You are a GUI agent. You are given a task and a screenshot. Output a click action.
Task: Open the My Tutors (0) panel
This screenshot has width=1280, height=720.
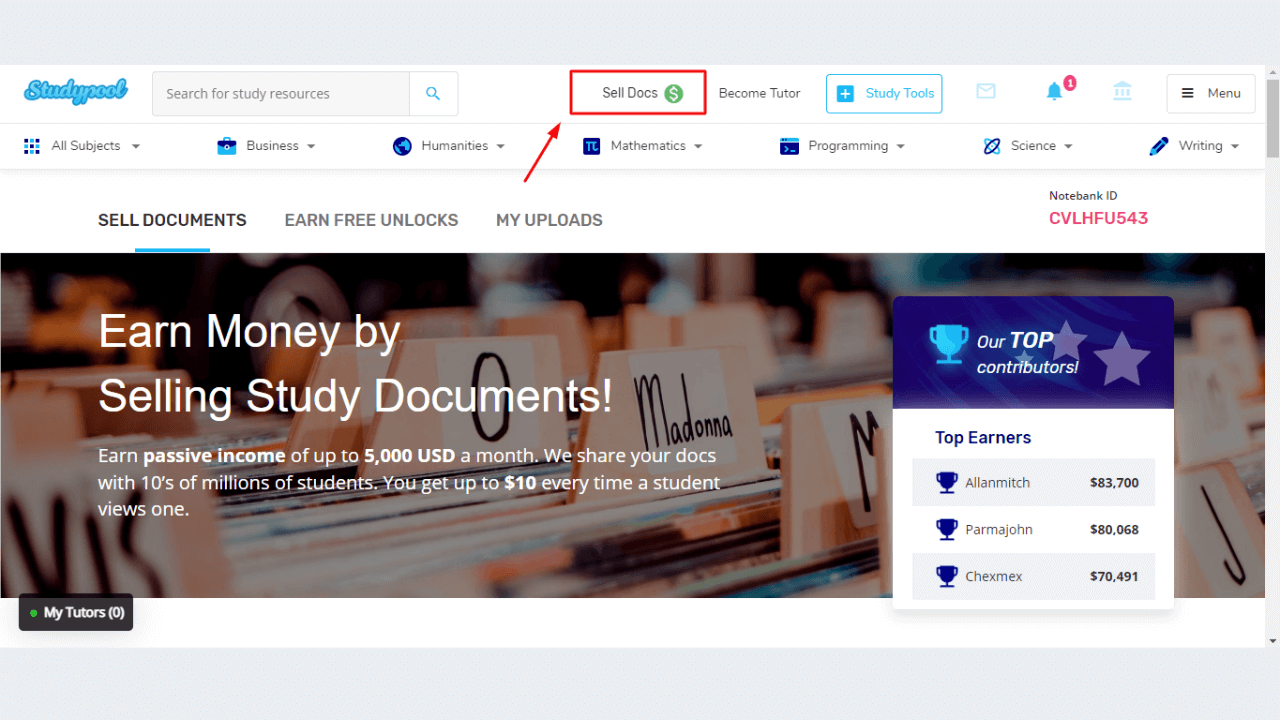coord(76,613)
